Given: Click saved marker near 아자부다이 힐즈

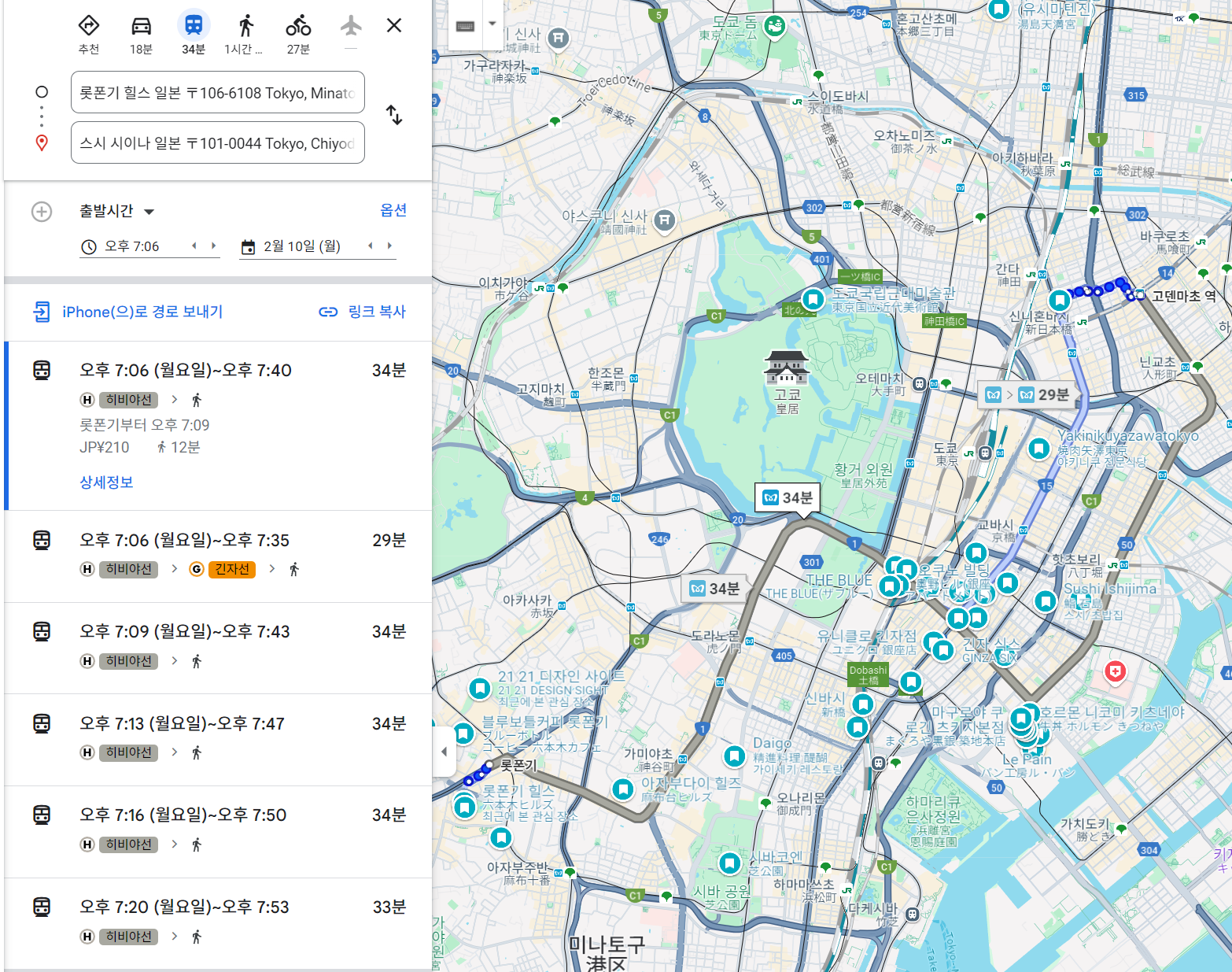Looking at the screenshot, I should (x=622, y=789).
